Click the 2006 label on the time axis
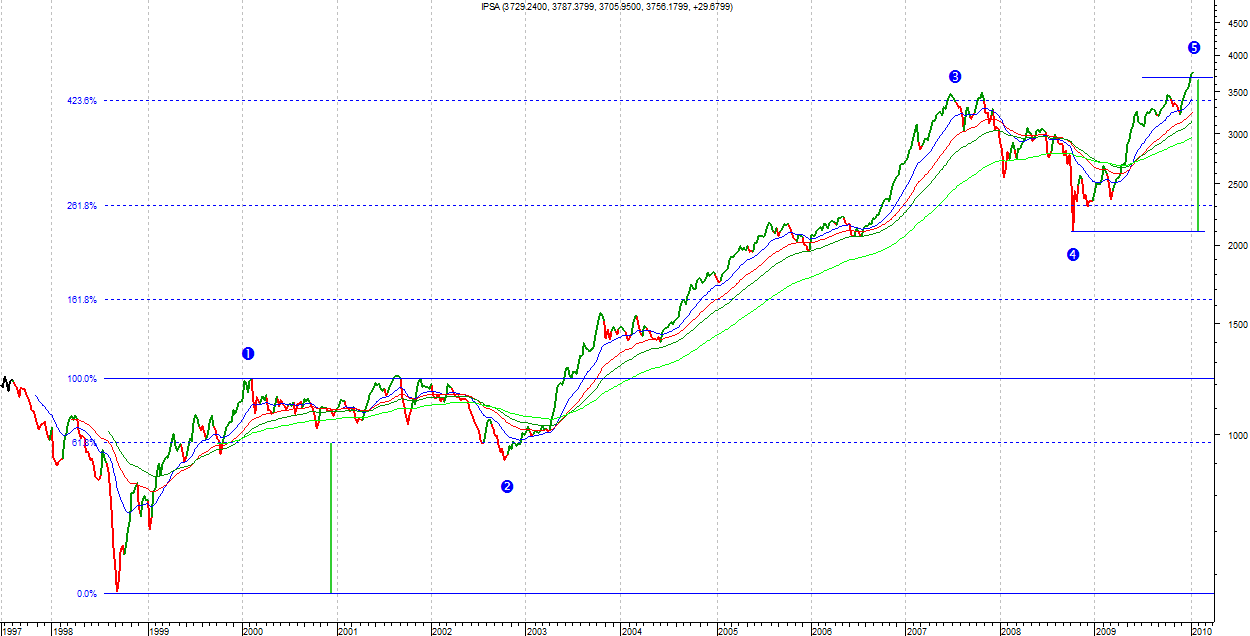This screenshot has height=636, width=1250. click(821, 631)
